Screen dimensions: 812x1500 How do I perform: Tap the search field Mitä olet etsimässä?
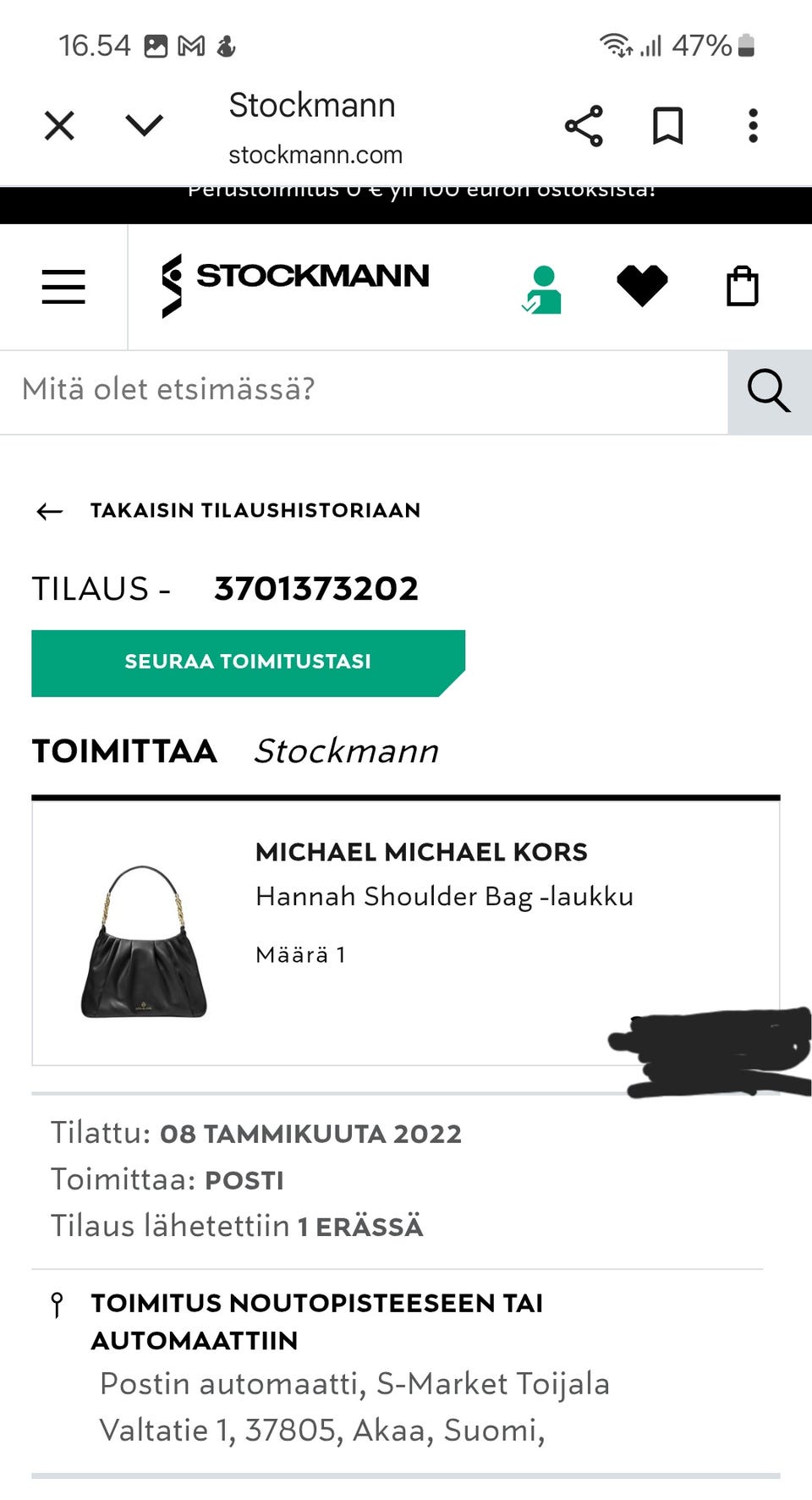click(169, 390)
